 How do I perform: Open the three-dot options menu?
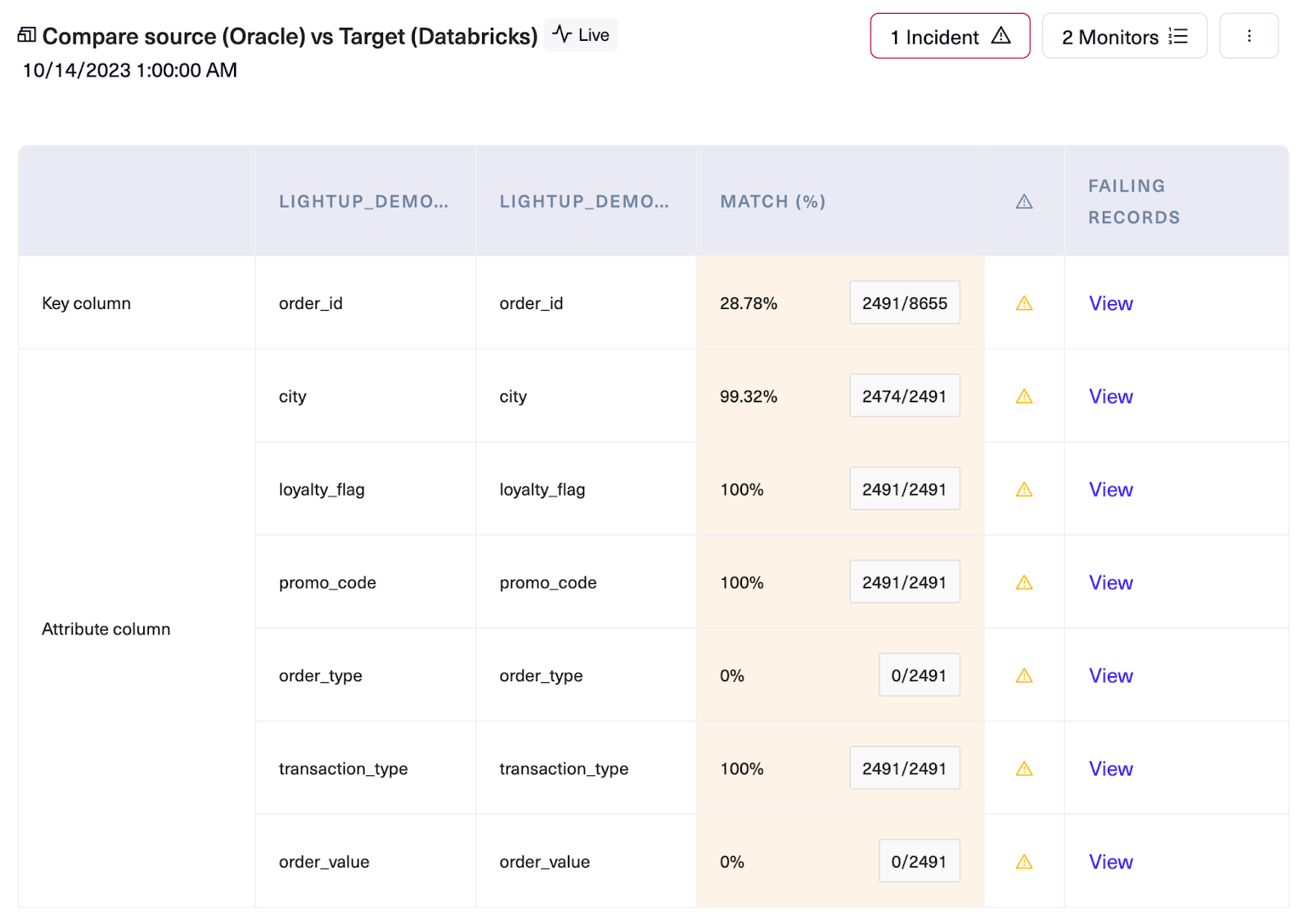(1248, 35)
